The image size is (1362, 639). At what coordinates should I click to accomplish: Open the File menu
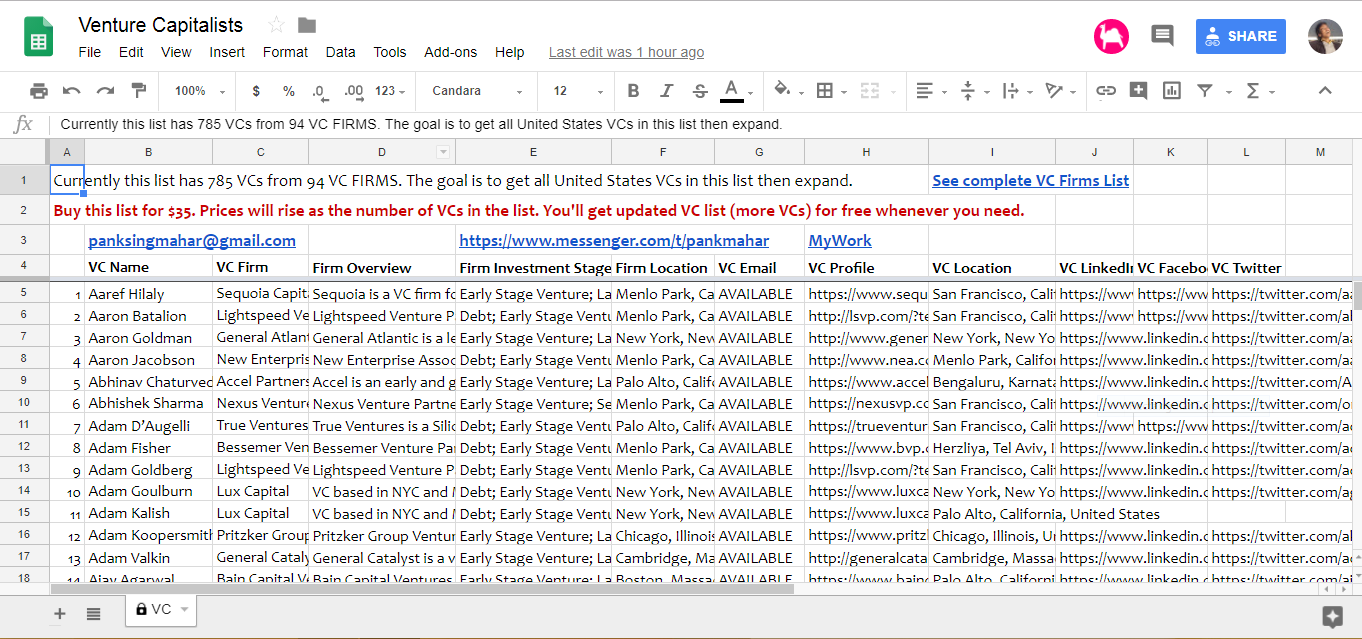click(x=89, y=52)
